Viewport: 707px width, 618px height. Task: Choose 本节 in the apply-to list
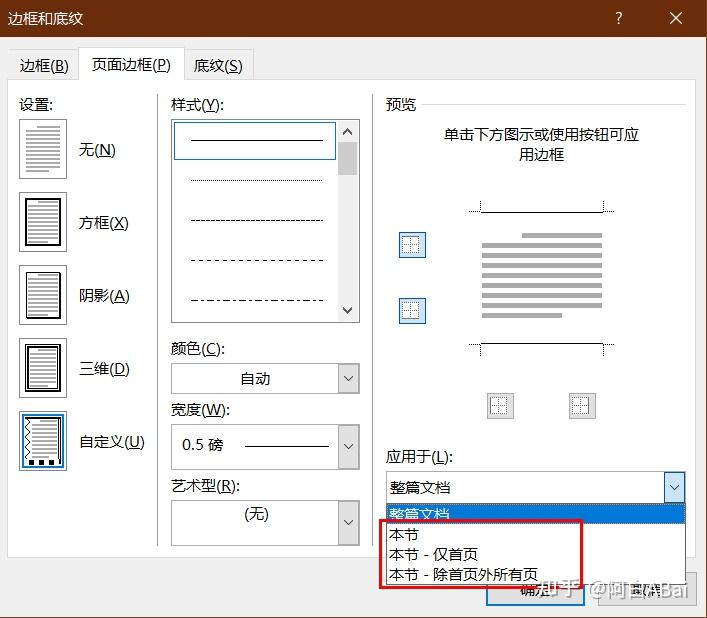pos(536,534)
